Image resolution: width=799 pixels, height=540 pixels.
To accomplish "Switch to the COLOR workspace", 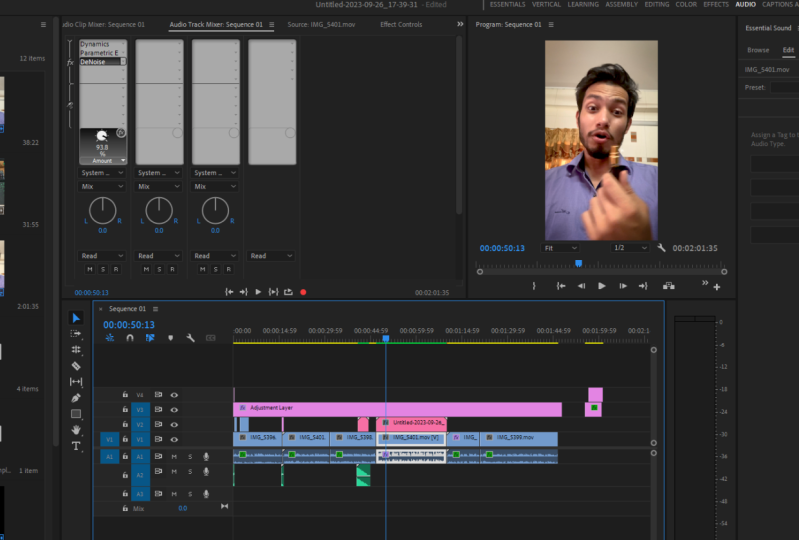I will (686, 5).
